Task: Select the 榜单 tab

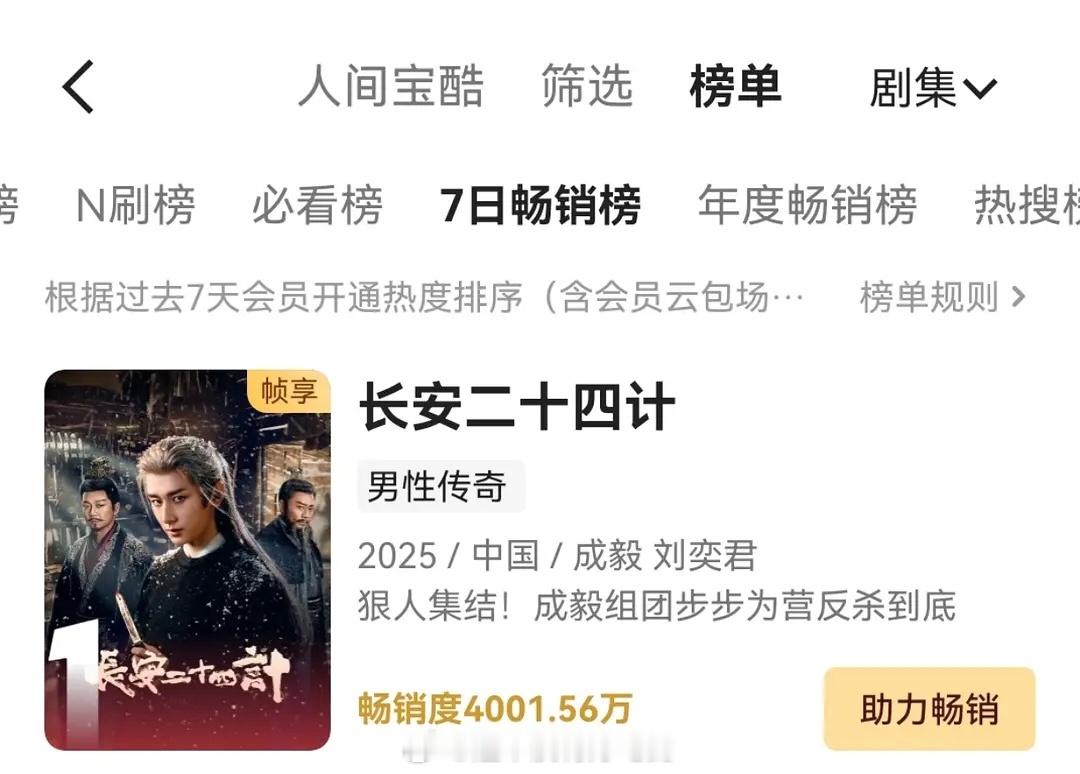Action: 736,86
